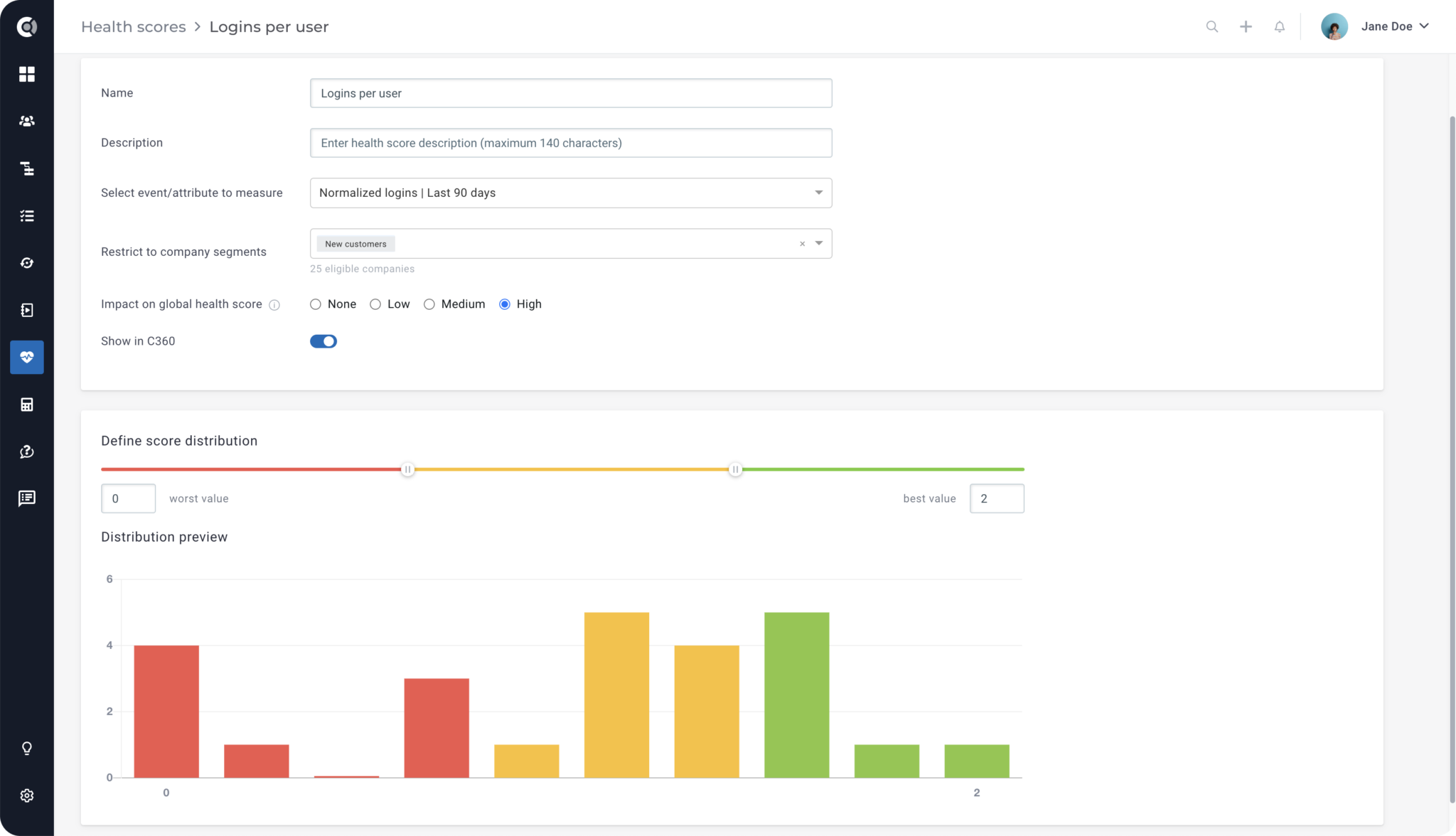1456x836 pixels.
Task: Open the Jane Doe account menu
Action: (x=1396, y=26)
